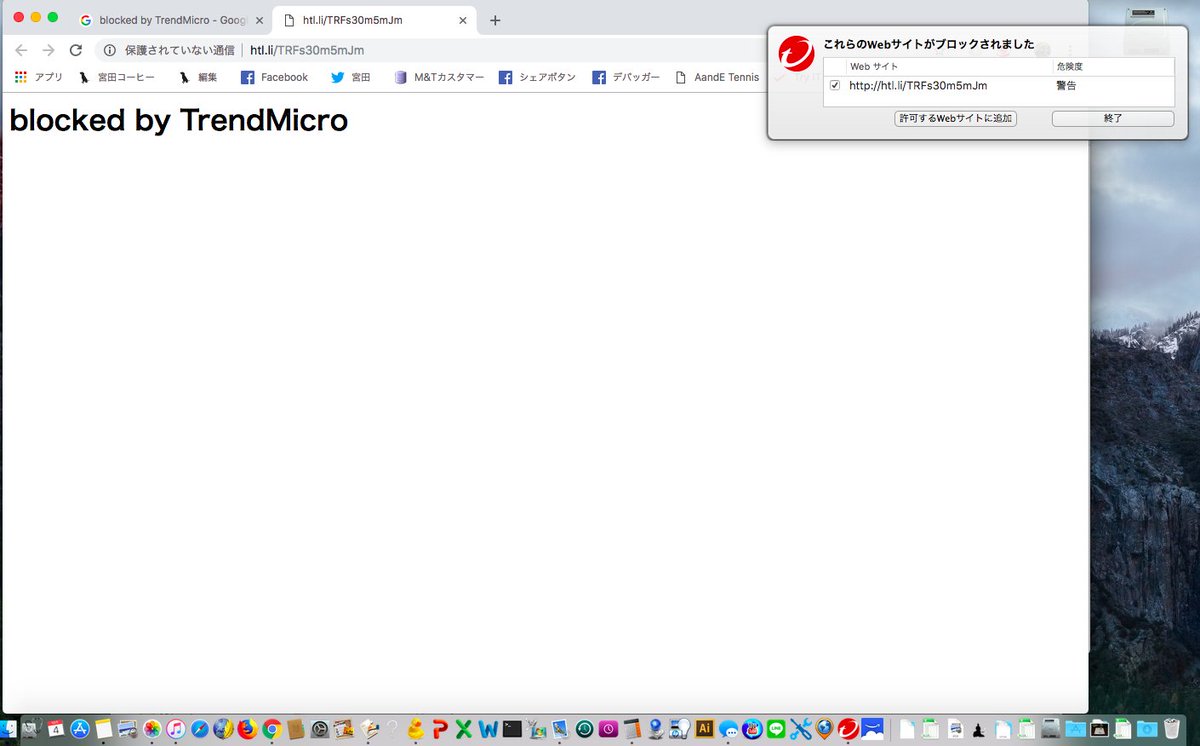Open System Preferences gear in dock
The height and width of the screenshot is (746, 1200).
click(319, 729)
